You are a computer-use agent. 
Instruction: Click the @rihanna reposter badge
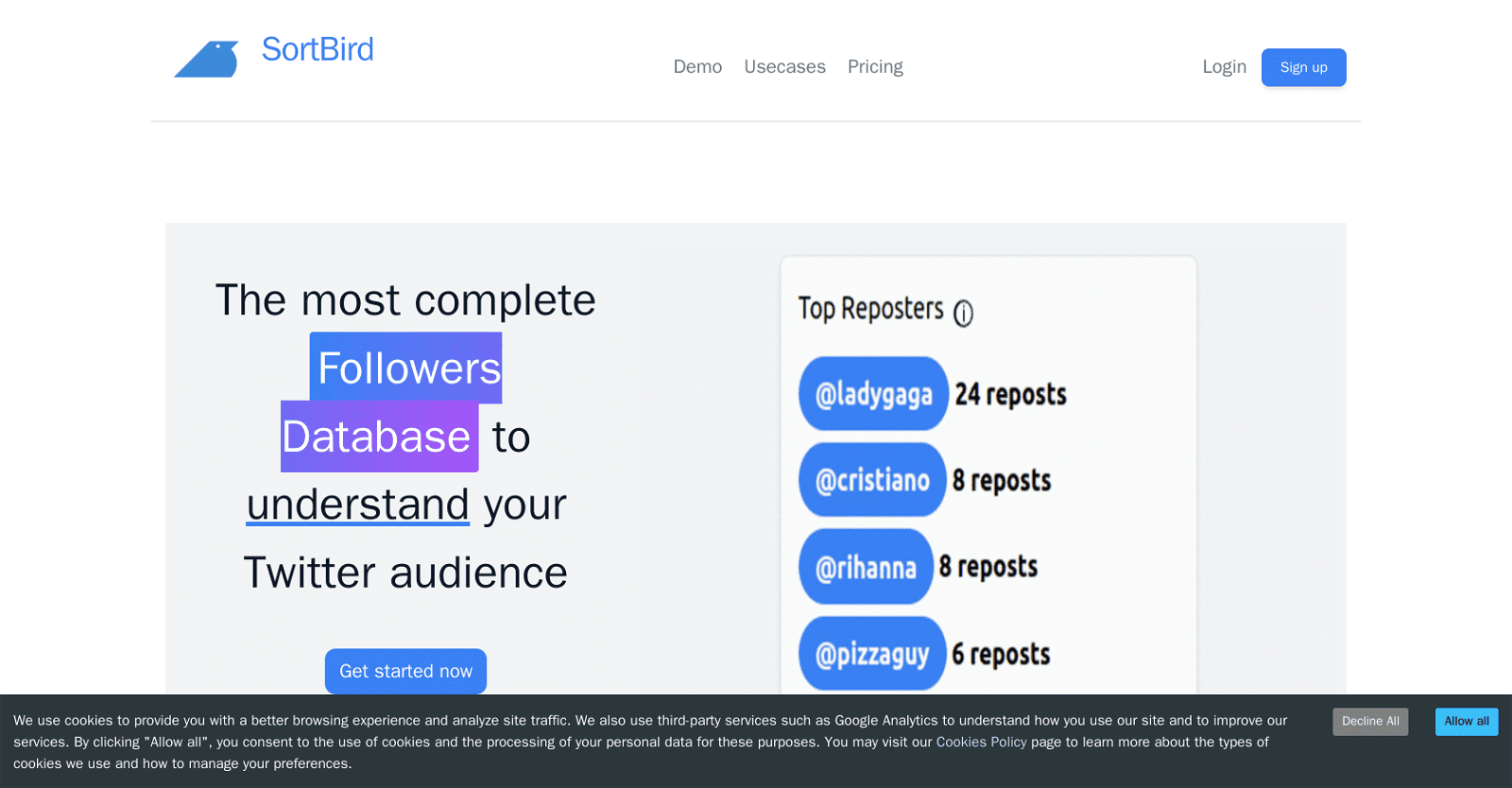pyautogui.click(x=866, y=567)
